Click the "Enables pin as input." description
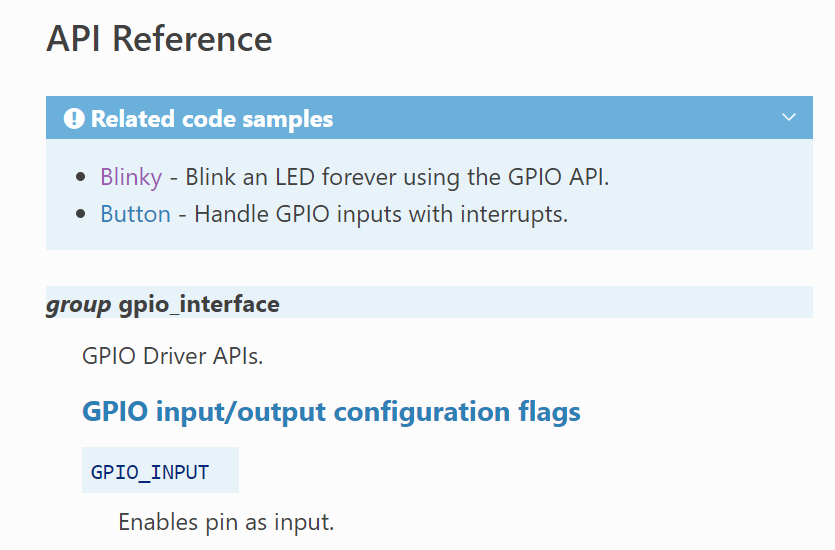835x550 pixels. pyautogui.click(x=226, y=522)
